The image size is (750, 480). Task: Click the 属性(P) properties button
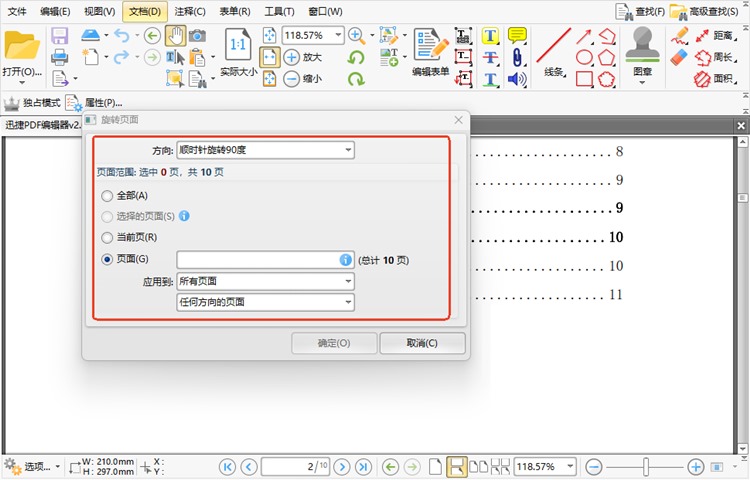94,103
